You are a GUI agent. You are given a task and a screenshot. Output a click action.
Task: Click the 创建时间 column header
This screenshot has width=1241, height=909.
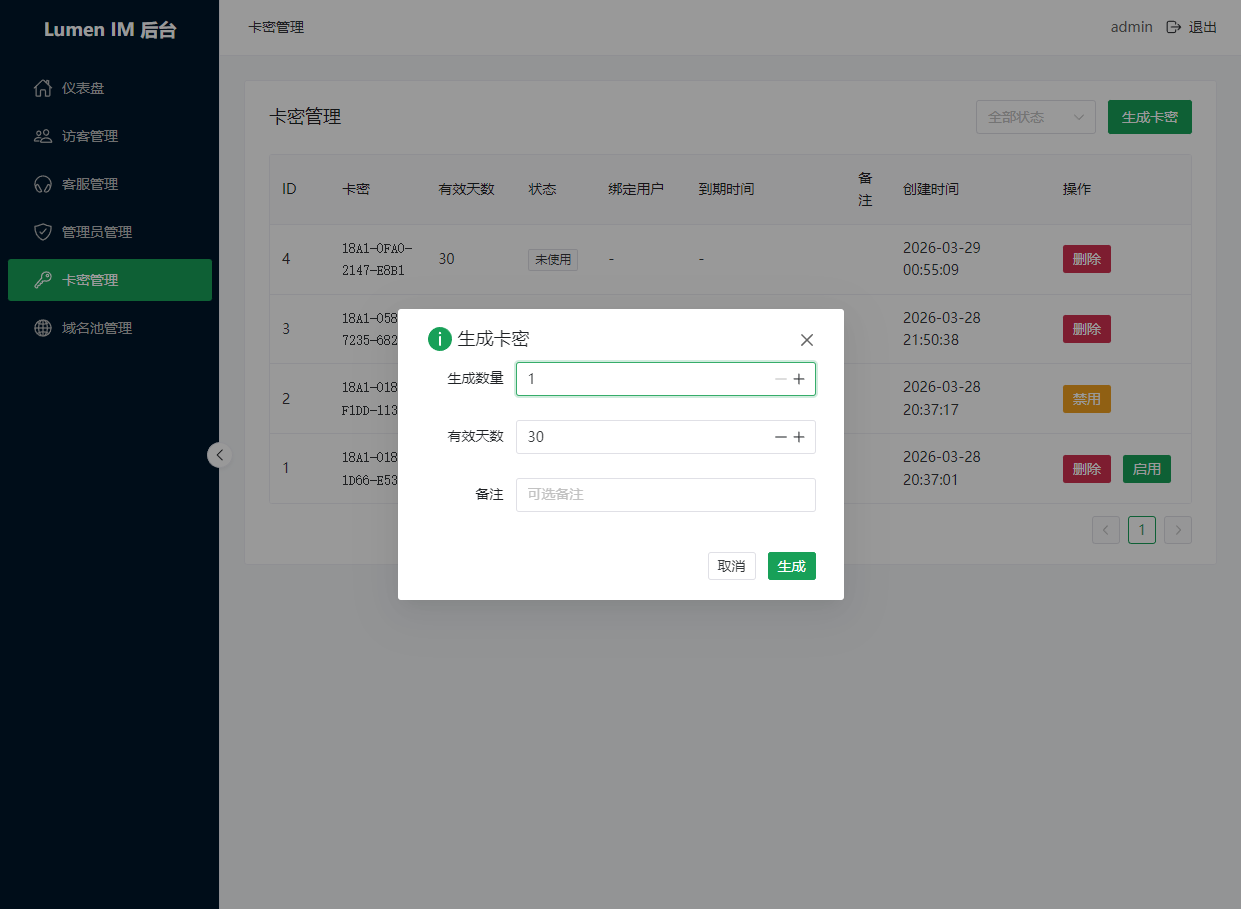coord(931,189)
